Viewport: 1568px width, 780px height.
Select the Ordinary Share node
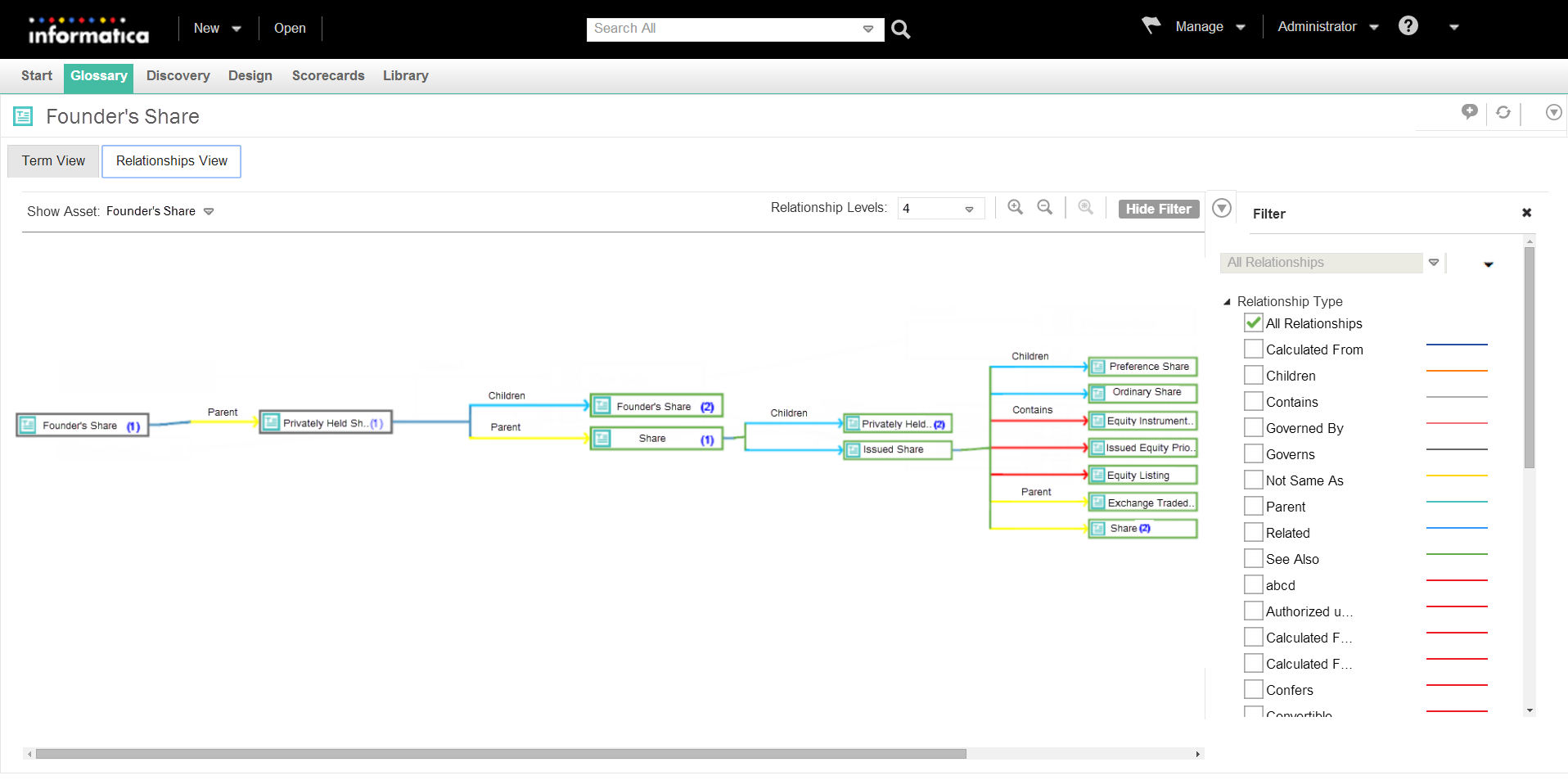pos(1142,393)
